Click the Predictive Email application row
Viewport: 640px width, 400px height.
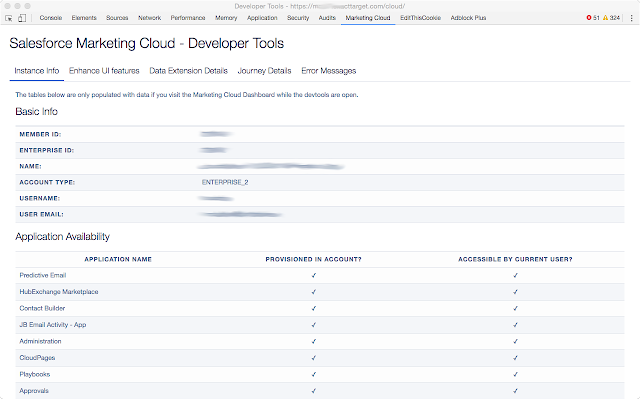[x=43, y=274]
